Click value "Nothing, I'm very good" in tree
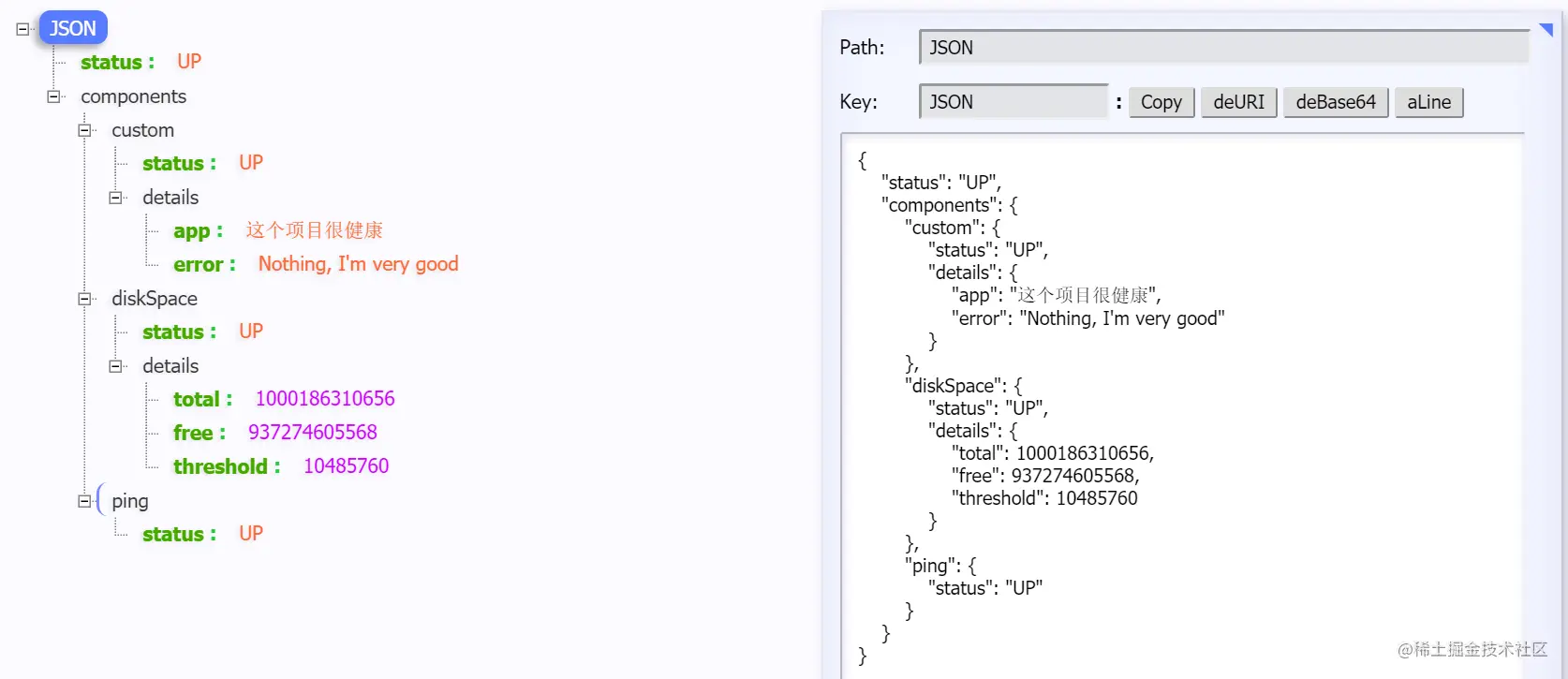 359,264
